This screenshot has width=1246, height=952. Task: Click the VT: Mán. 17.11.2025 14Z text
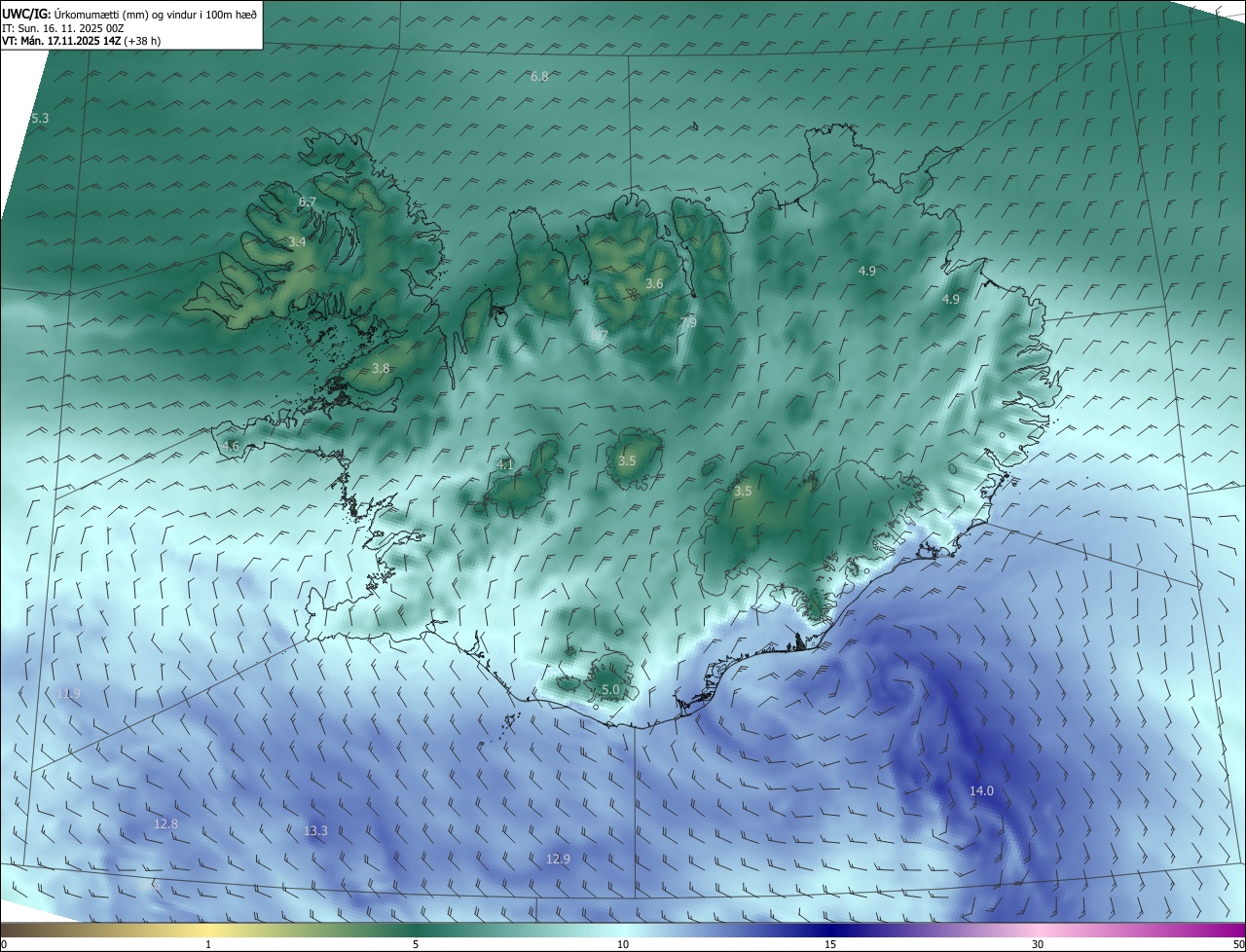coord(60,41)
